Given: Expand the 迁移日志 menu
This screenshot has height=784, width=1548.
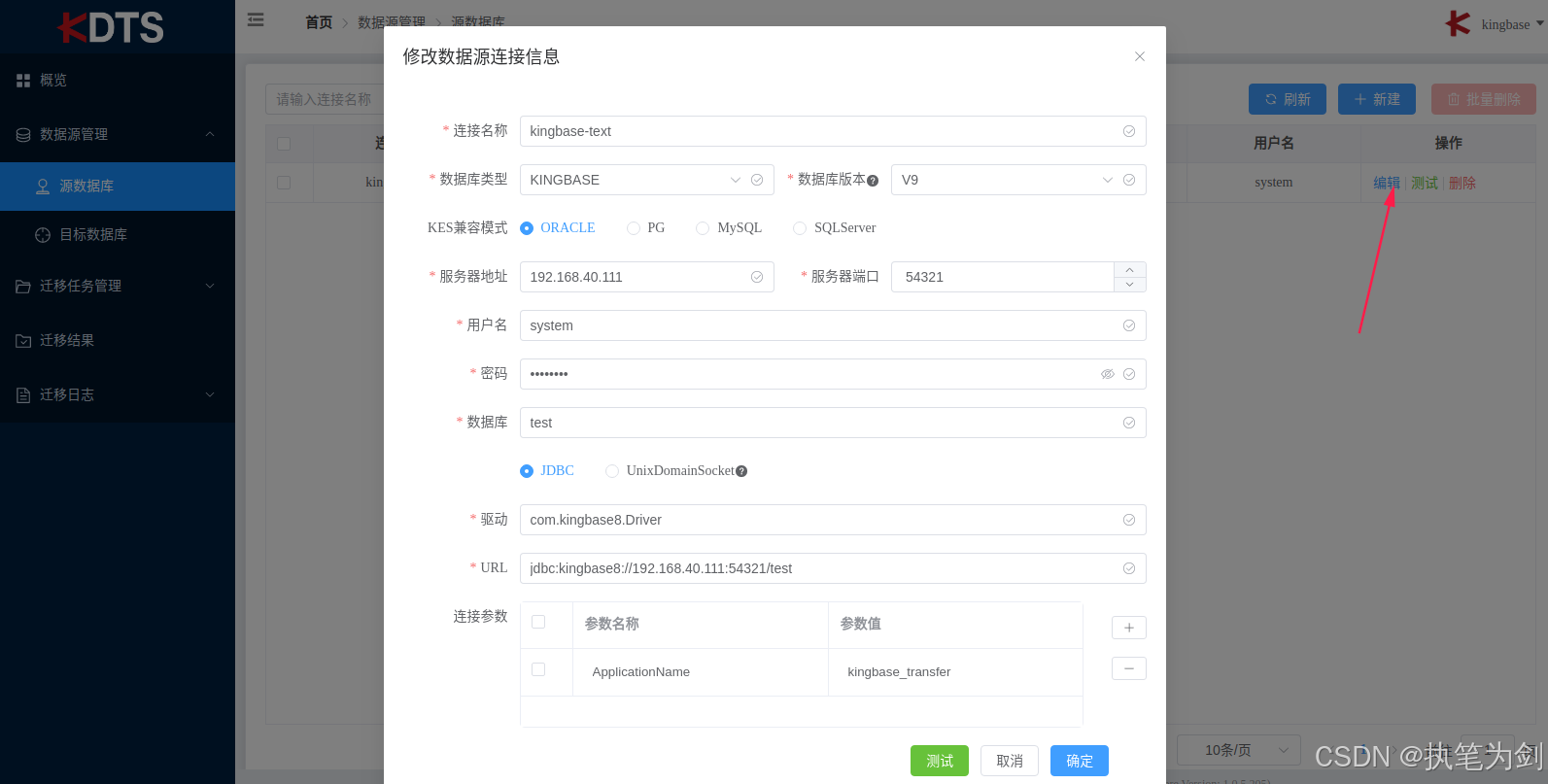Looking at the screenshot, I should click(x=118, y=395).
